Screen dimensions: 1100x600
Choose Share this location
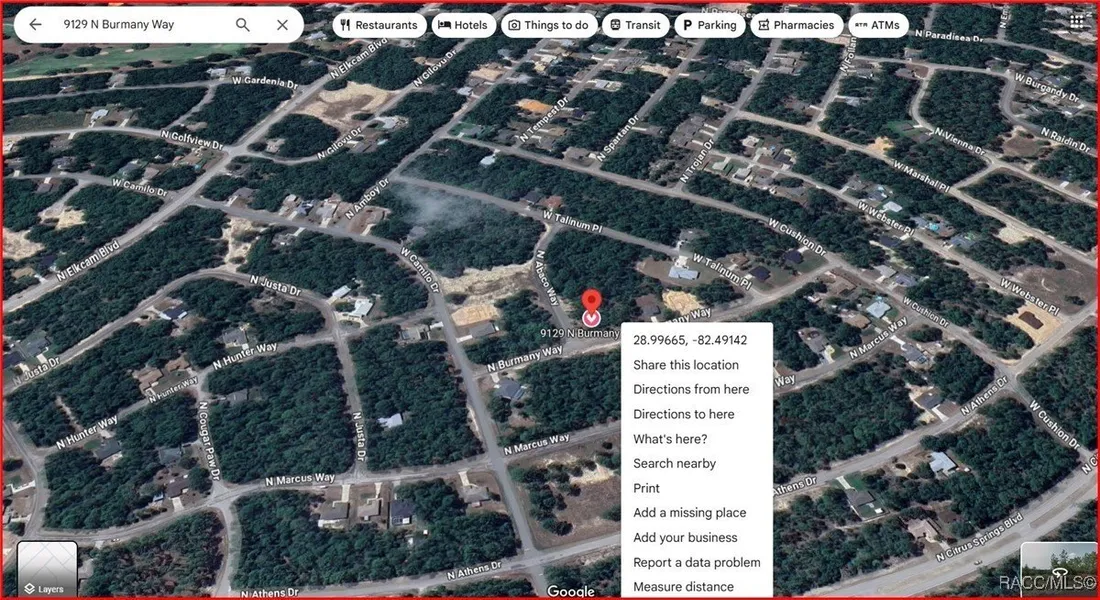[686, 365]
